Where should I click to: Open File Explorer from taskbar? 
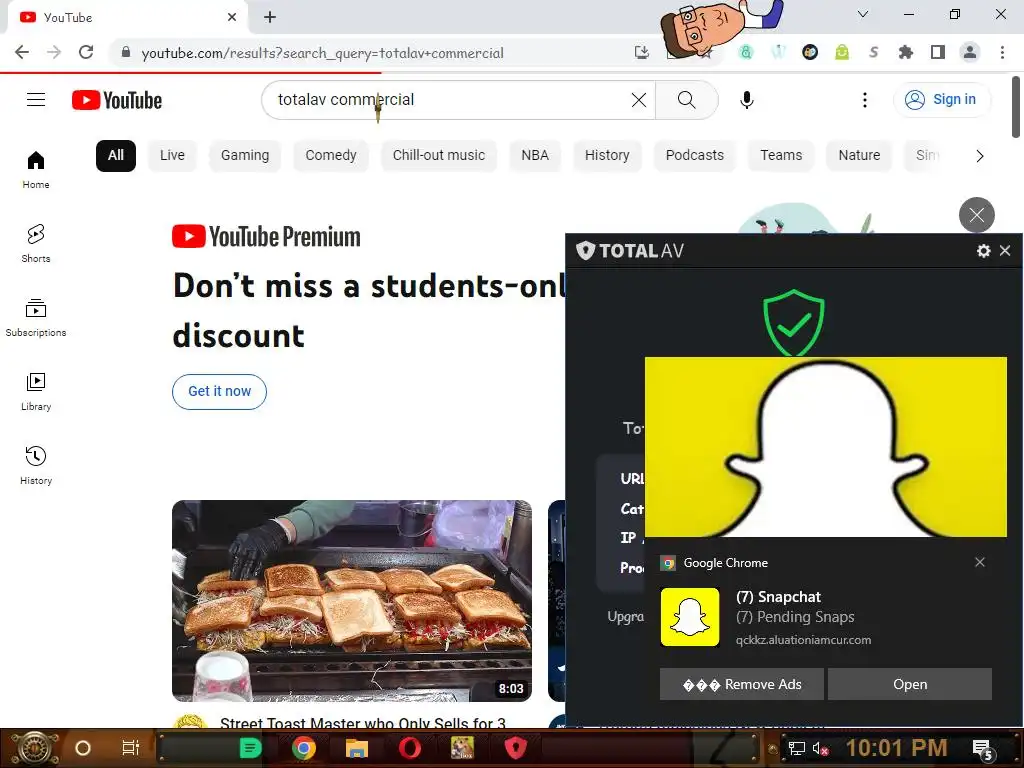pyautogui.click(x=357, y=748)
